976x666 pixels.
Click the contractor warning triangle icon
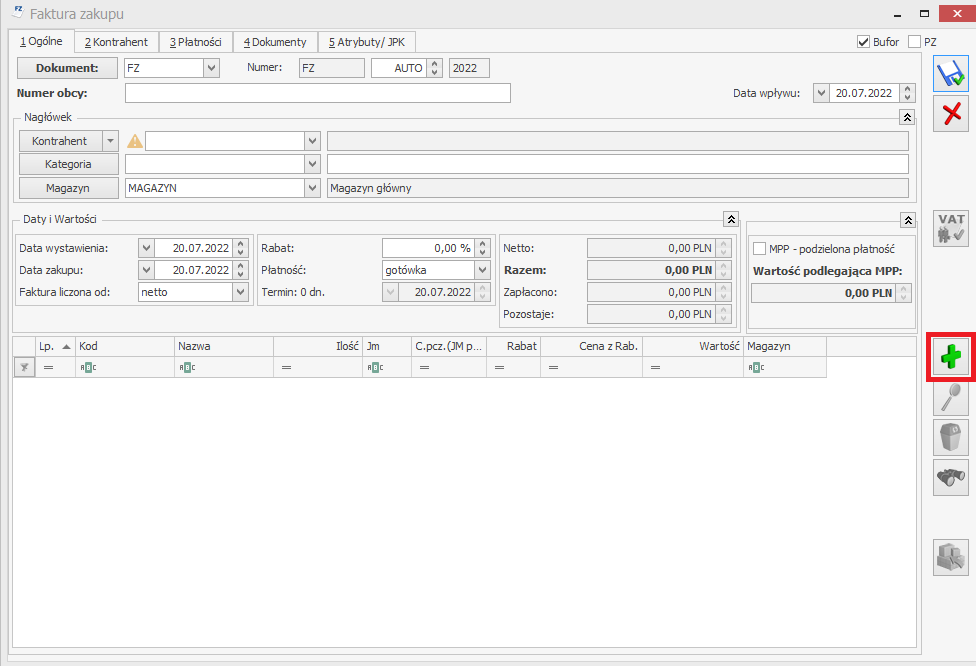pos(135,141)
